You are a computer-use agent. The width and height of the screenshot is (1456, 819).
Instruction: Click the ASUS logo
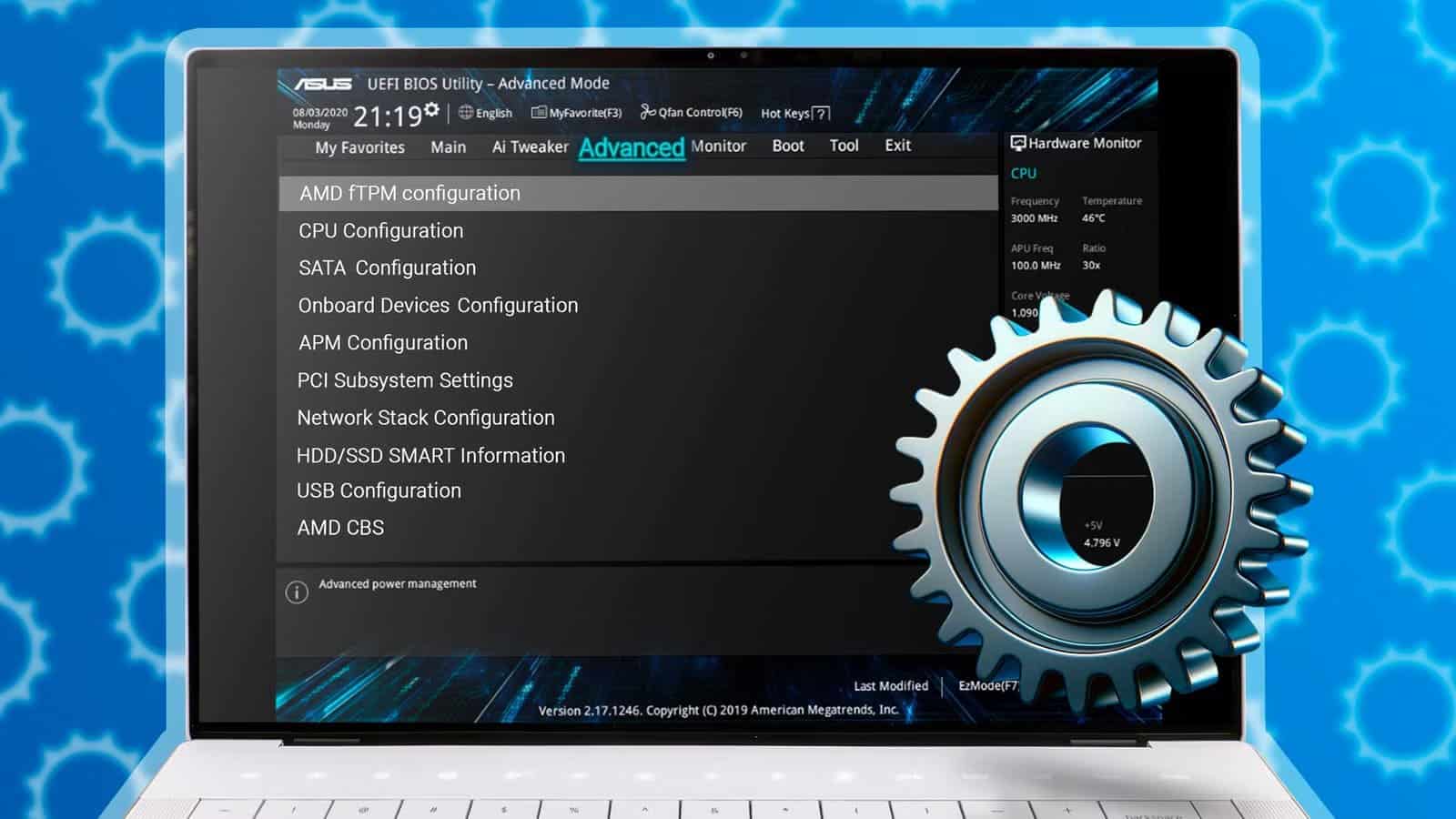point(323,83)
